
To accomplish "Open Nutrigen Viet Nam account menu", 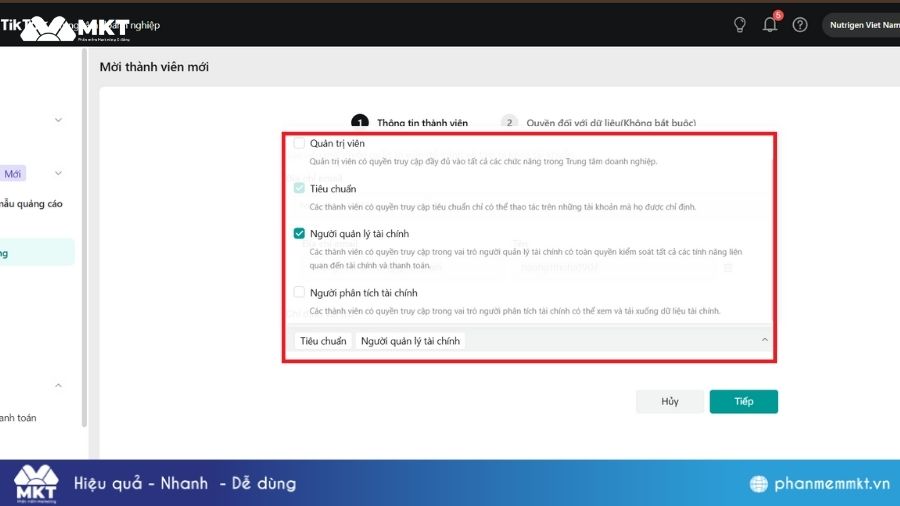I will 860,25.
